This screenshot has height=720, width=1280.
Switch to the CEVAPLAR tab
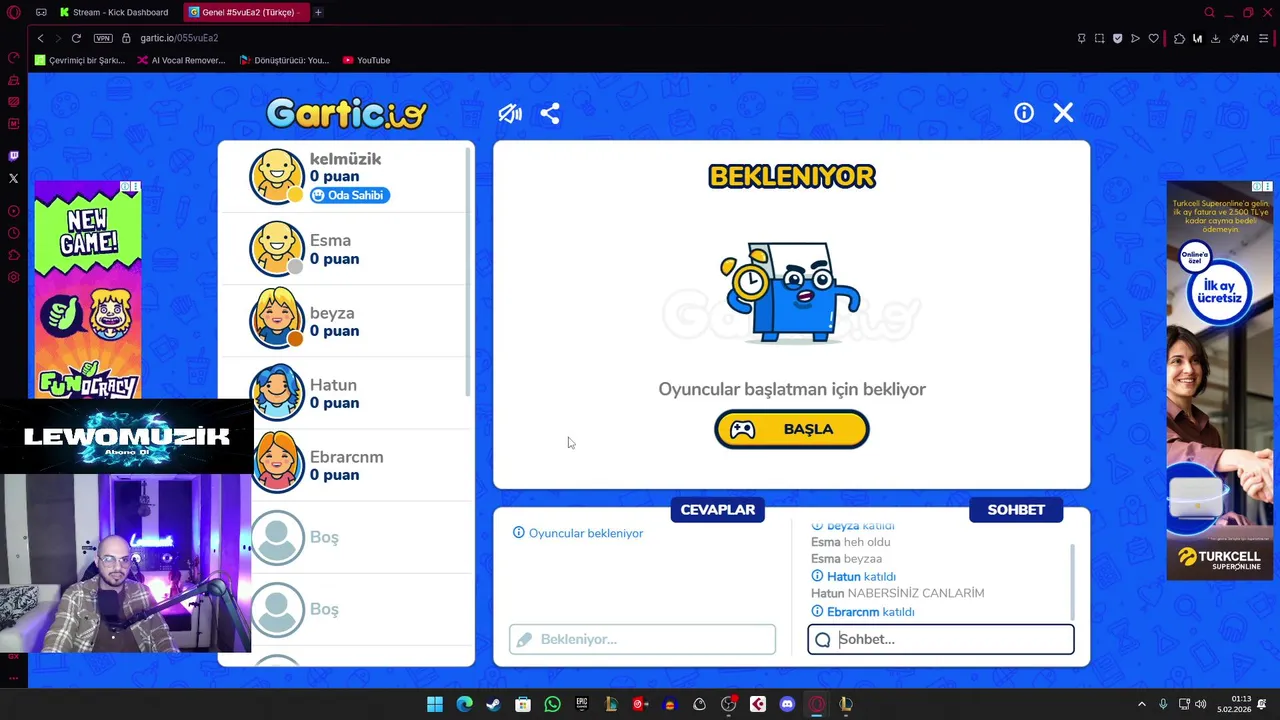tap(718, 510)
